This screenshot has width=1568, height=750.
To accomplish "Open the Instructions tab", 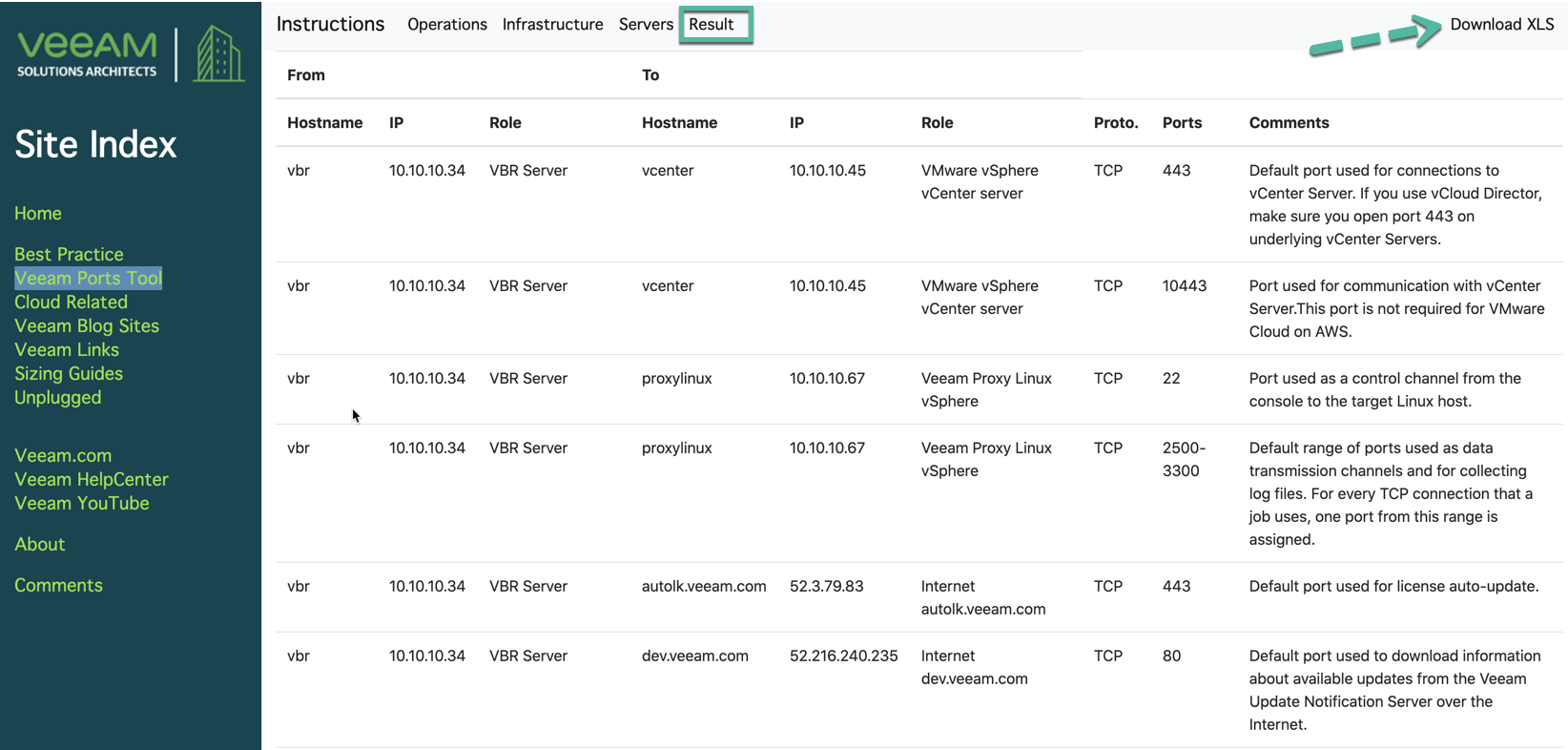I will coord(330,24).
